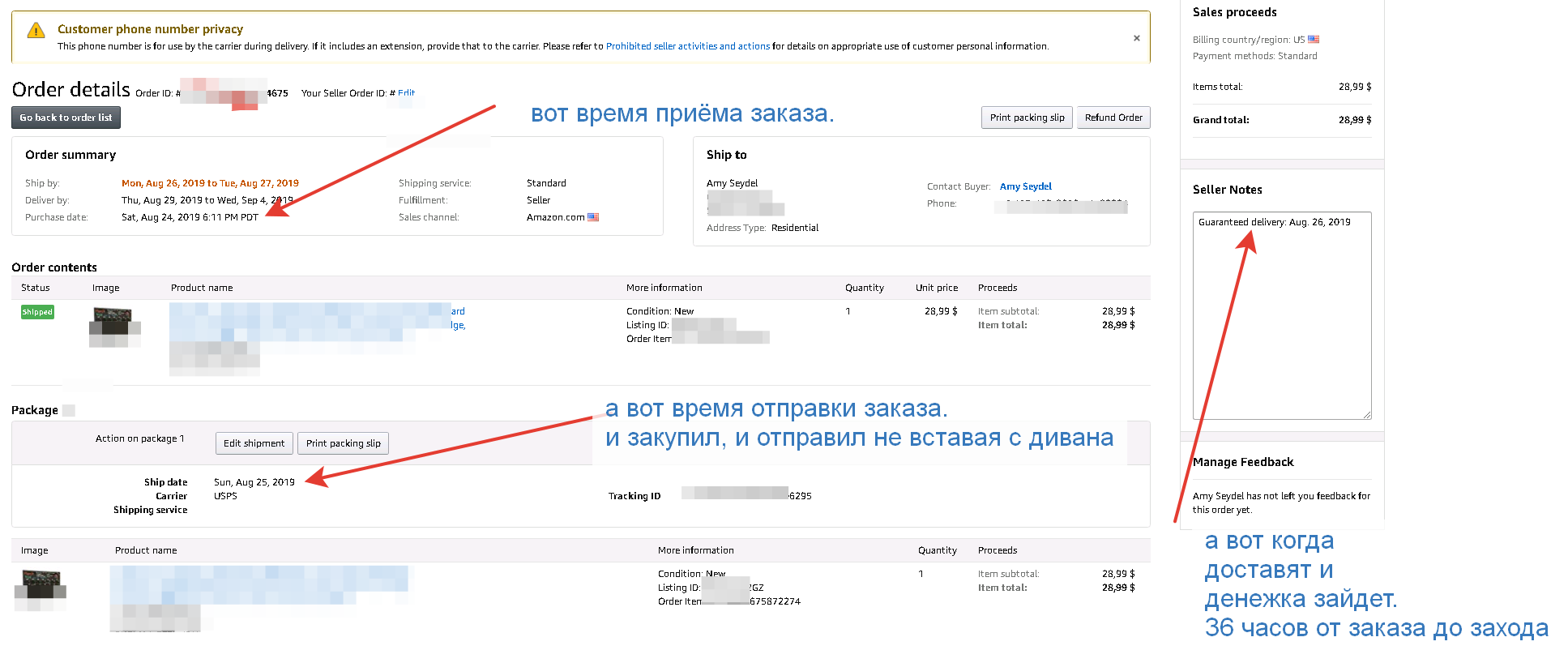
Task: Click the small icon beside Package heading
Action: coord(69,411)
